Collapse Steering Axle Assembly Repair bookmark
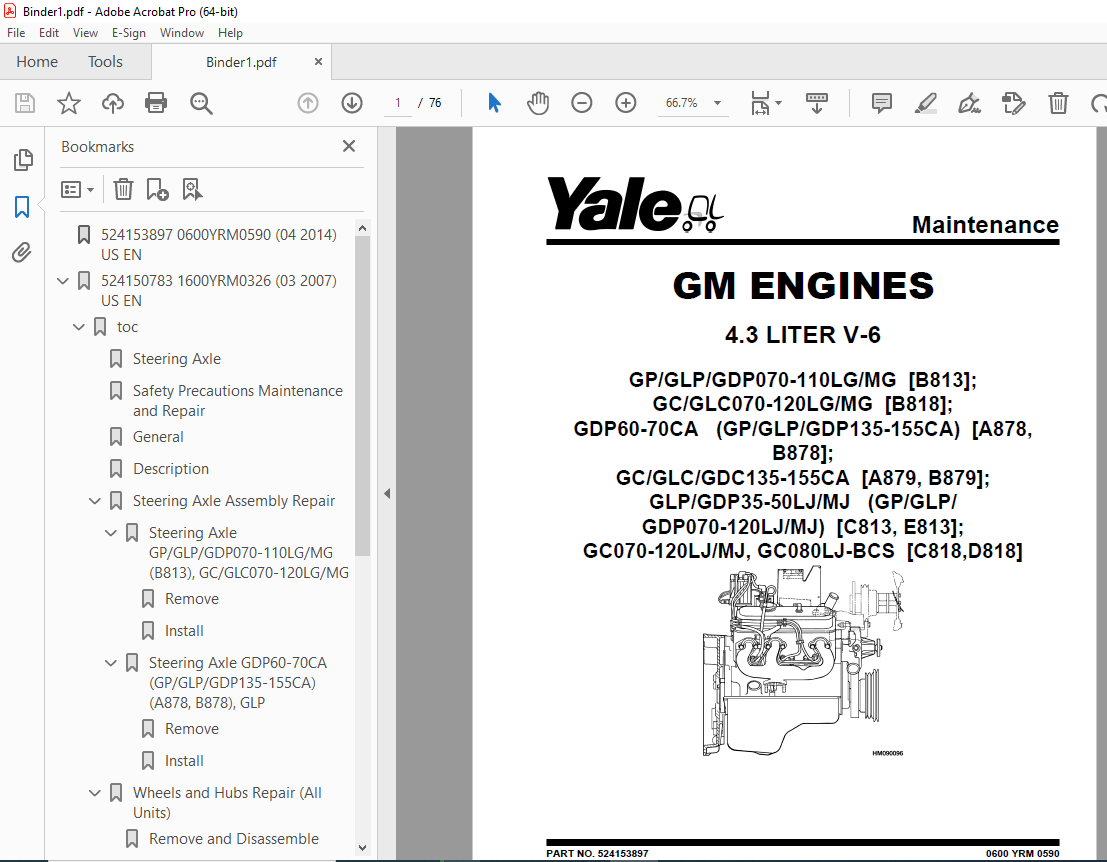 coord(95,501)
